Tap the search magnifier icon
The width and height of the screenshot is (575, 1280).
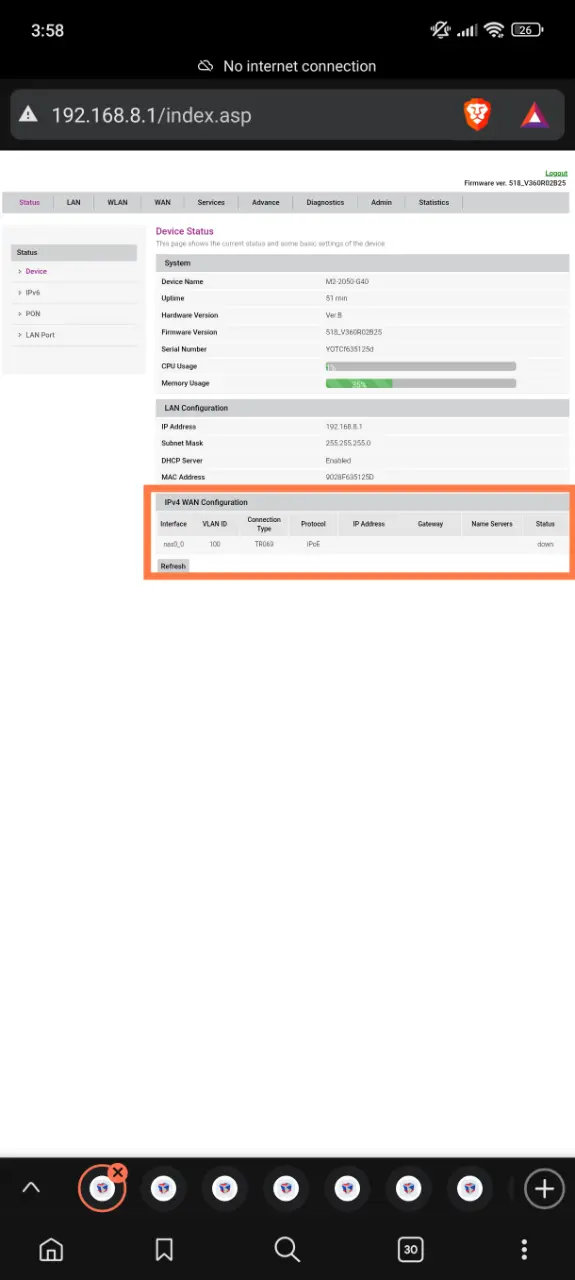pyautogui.click(x=287, y=1249)
